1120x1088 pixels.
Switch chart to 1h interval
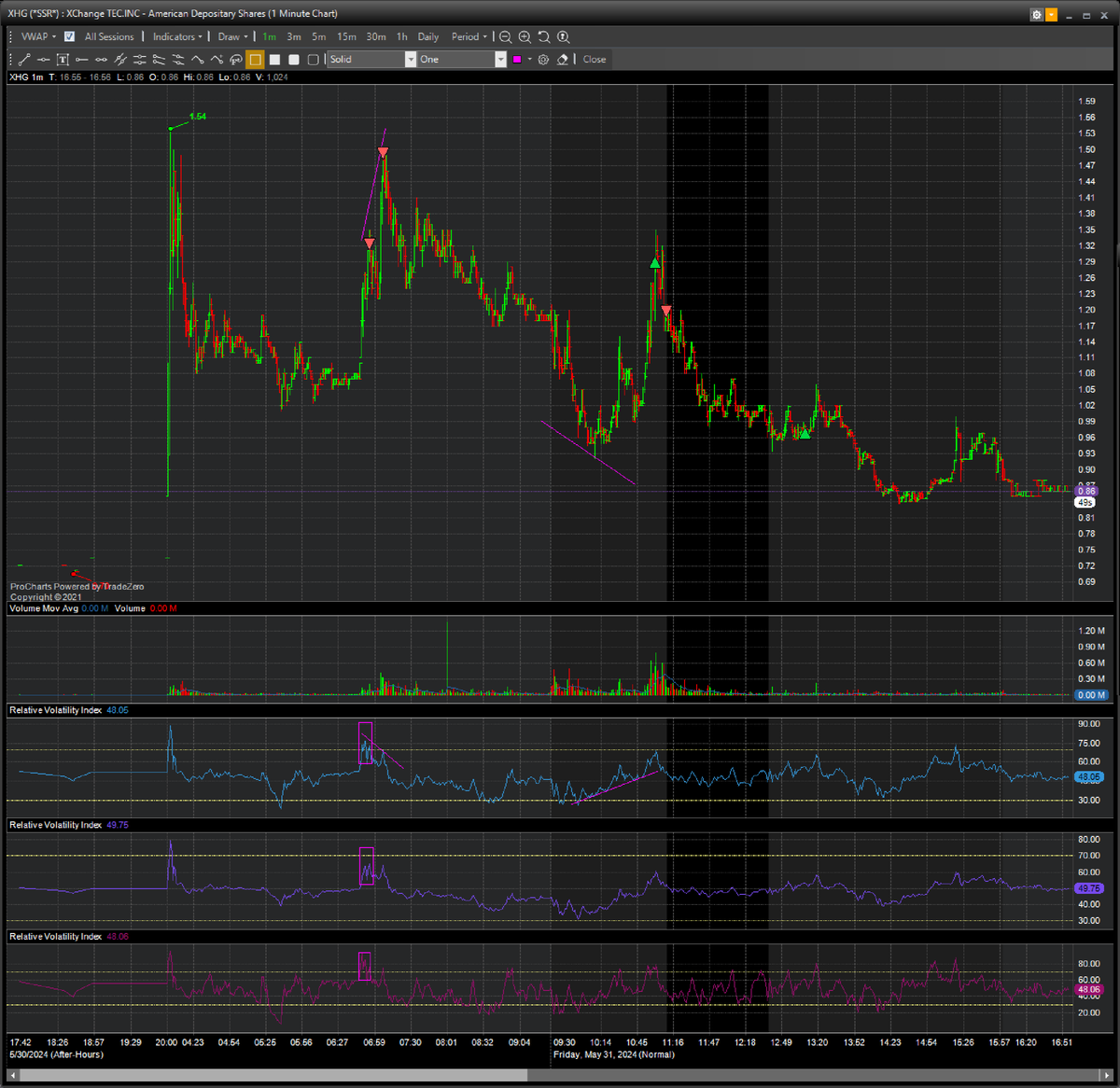402,36
